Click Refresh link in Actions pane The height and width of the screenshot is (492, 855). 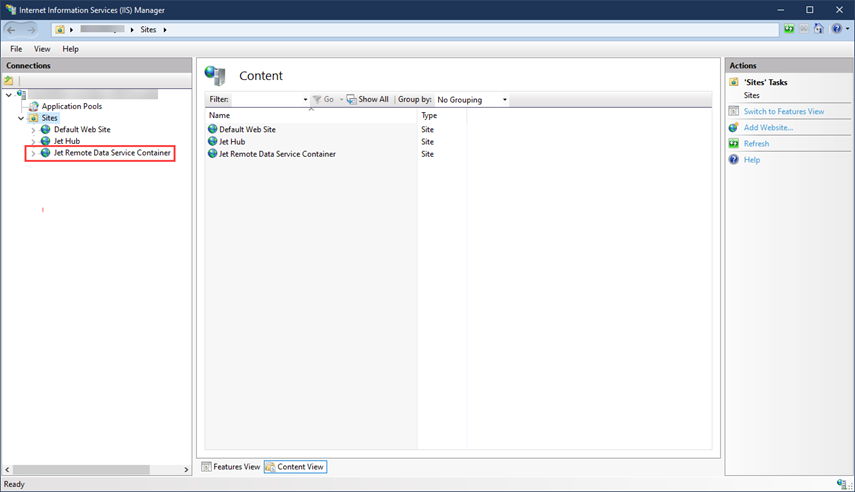tap(756, 143)
